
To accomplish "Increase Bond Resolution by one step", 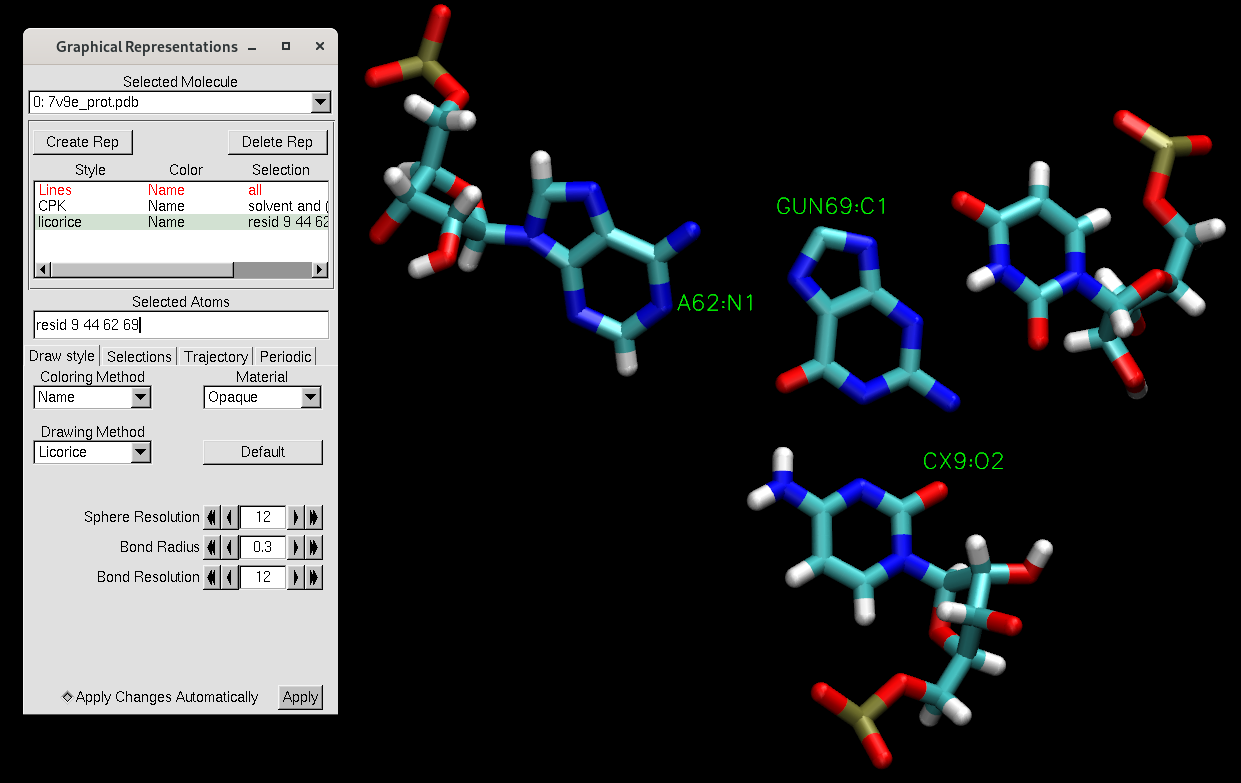I will coord(296,577).
